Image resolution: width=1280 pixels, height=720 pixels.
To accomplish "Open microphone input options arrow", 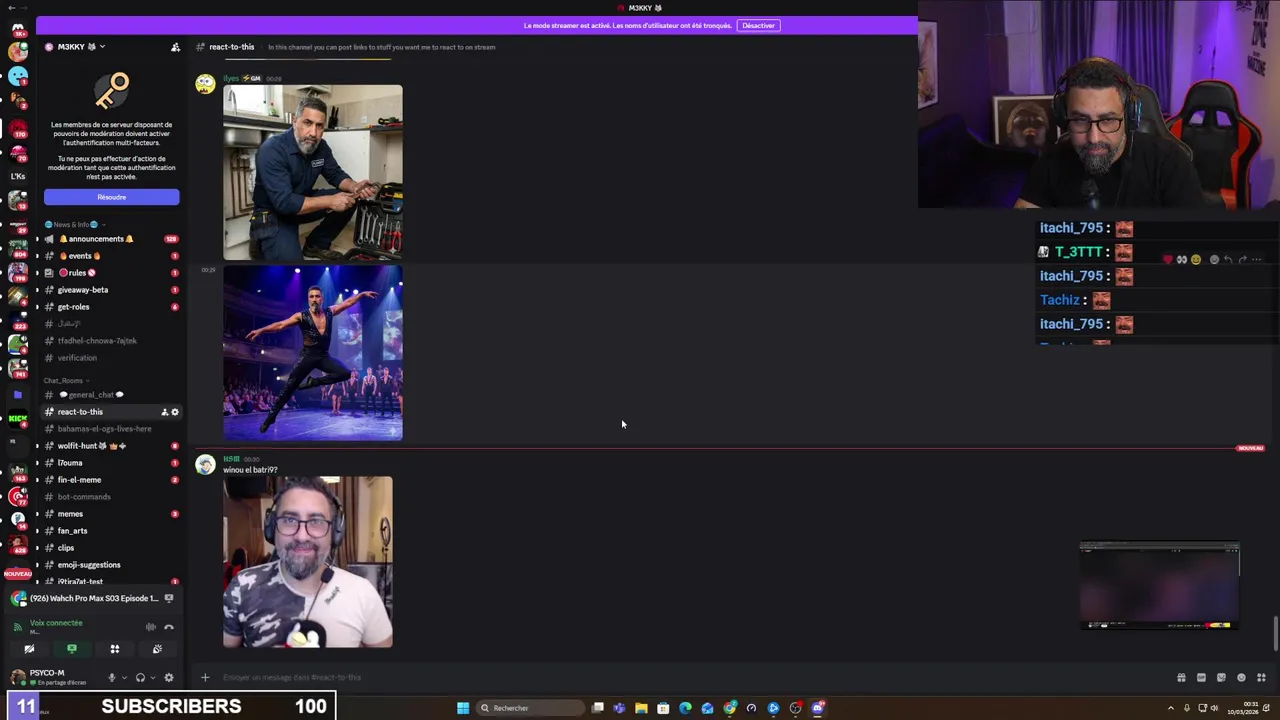I will 123,678.
